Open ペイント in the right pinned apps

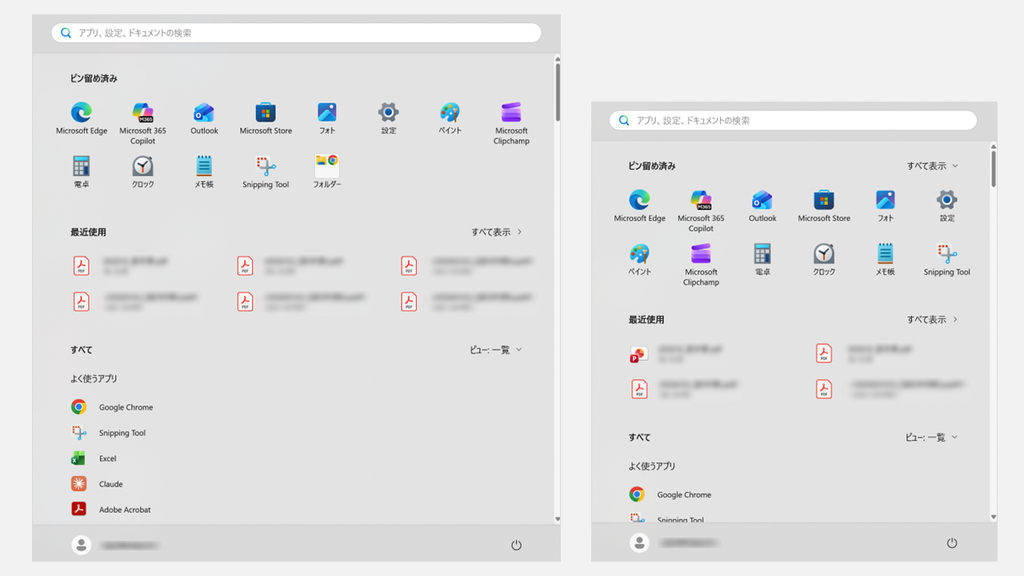coord(639,259)
